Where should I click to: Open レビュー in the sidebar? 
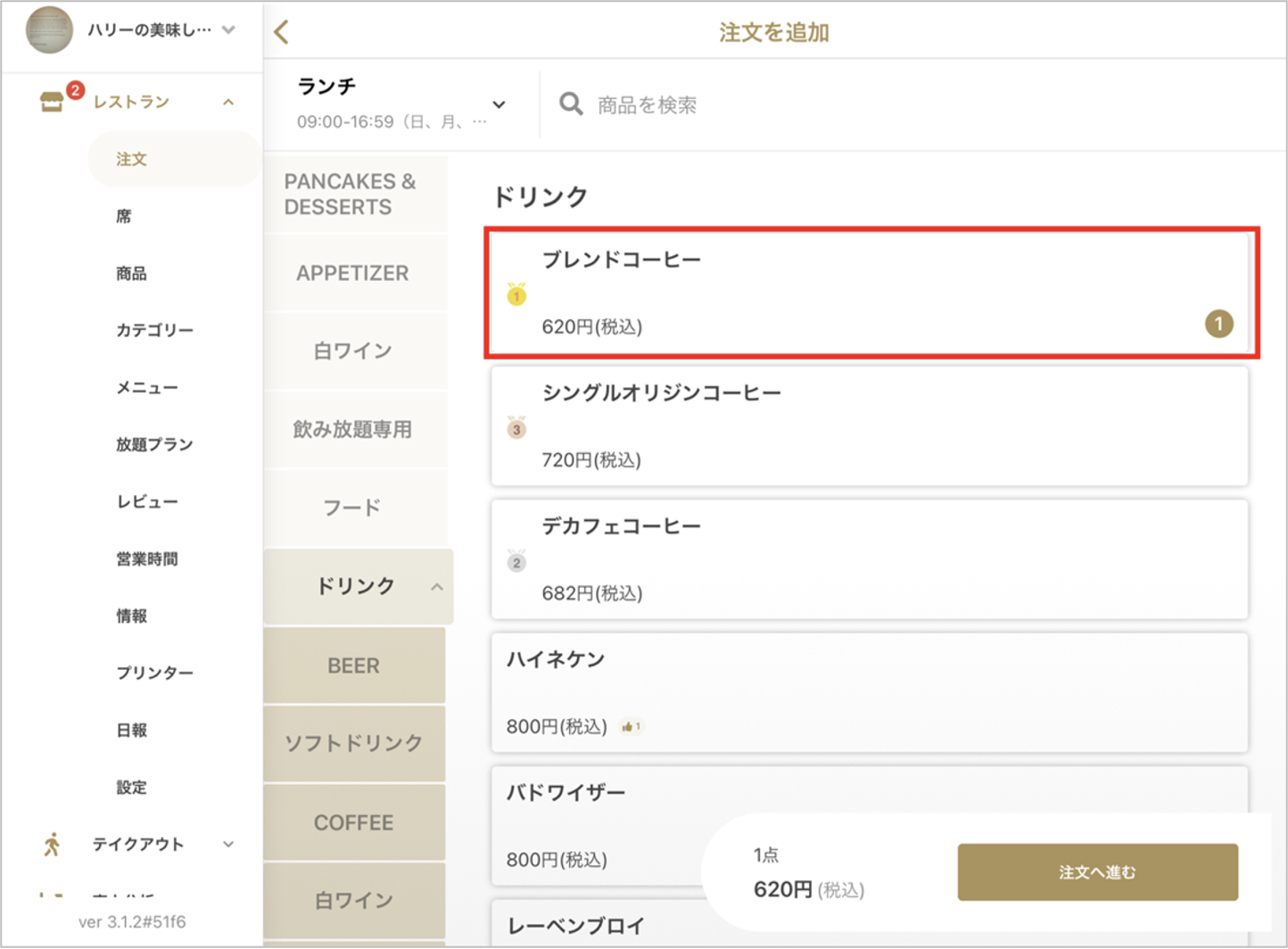click(147, 501)
